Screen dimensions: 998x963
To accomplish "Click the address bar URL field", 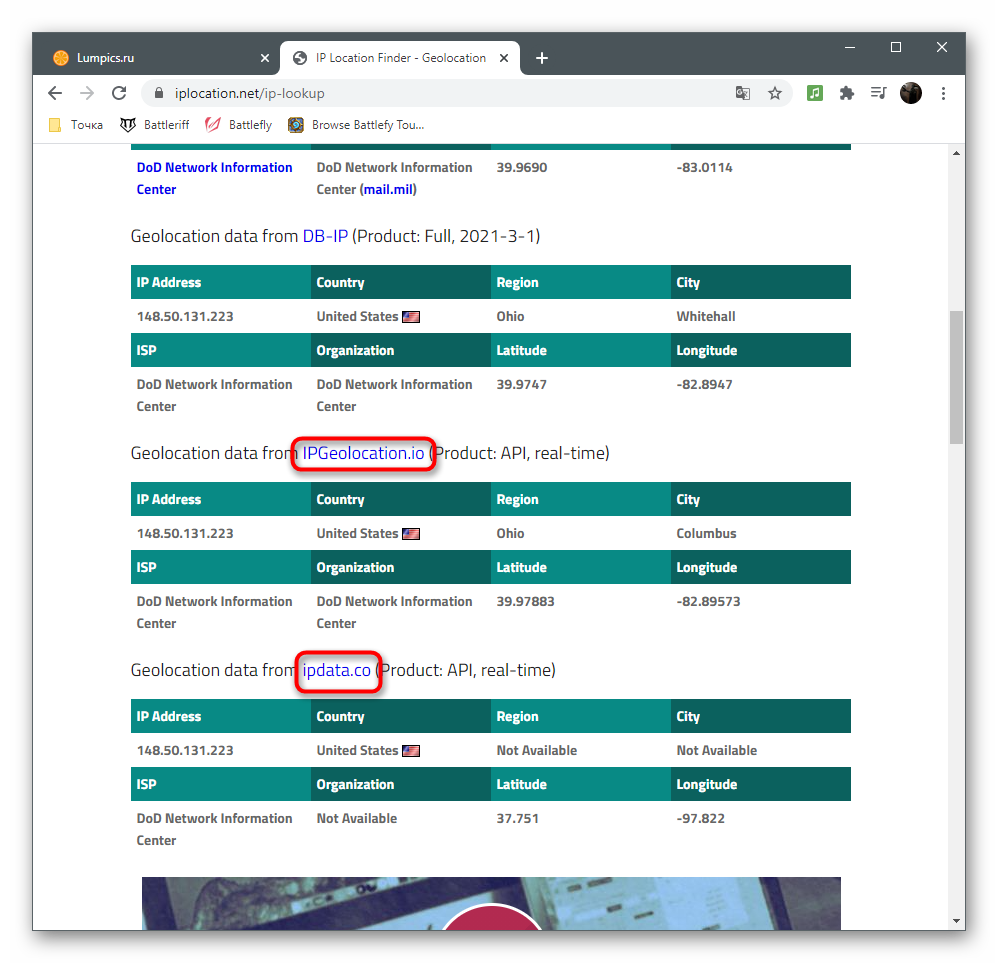I will pos(440,93).
